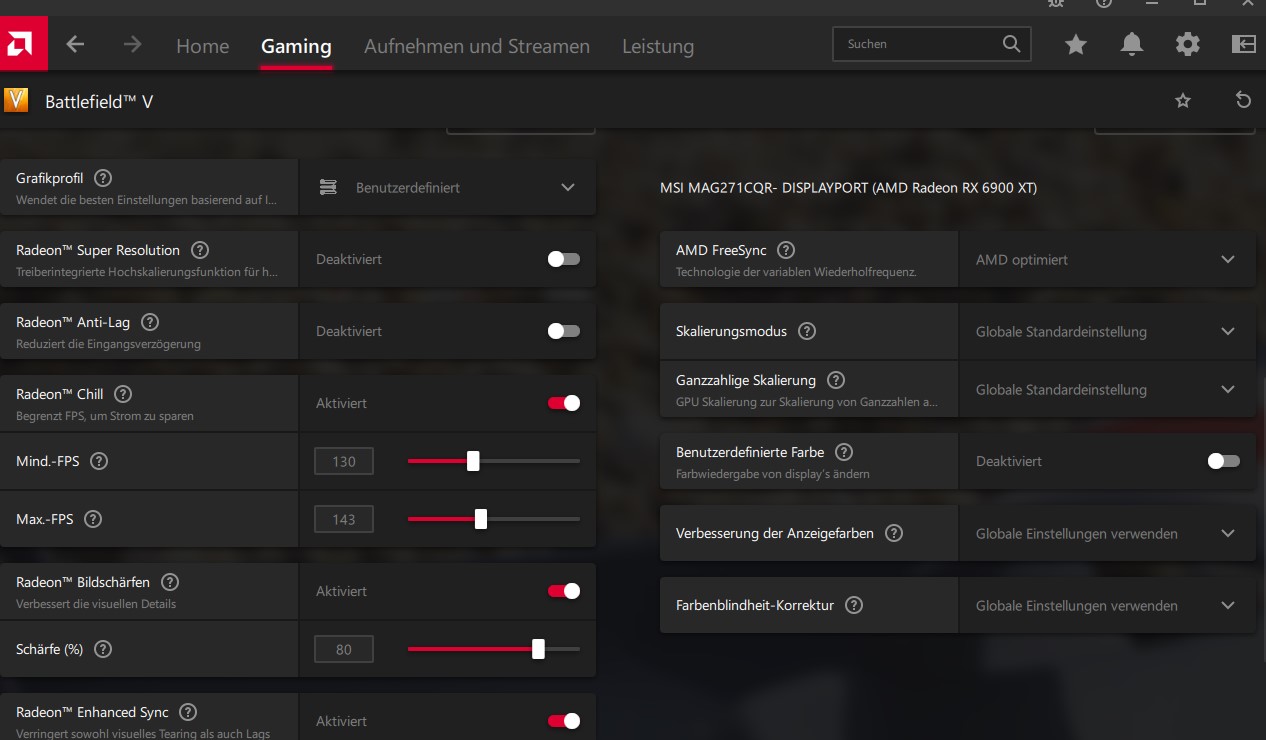Switch to the Home tab
Viewport: 1266px width, 740px height.
click(x=202, y=46)
